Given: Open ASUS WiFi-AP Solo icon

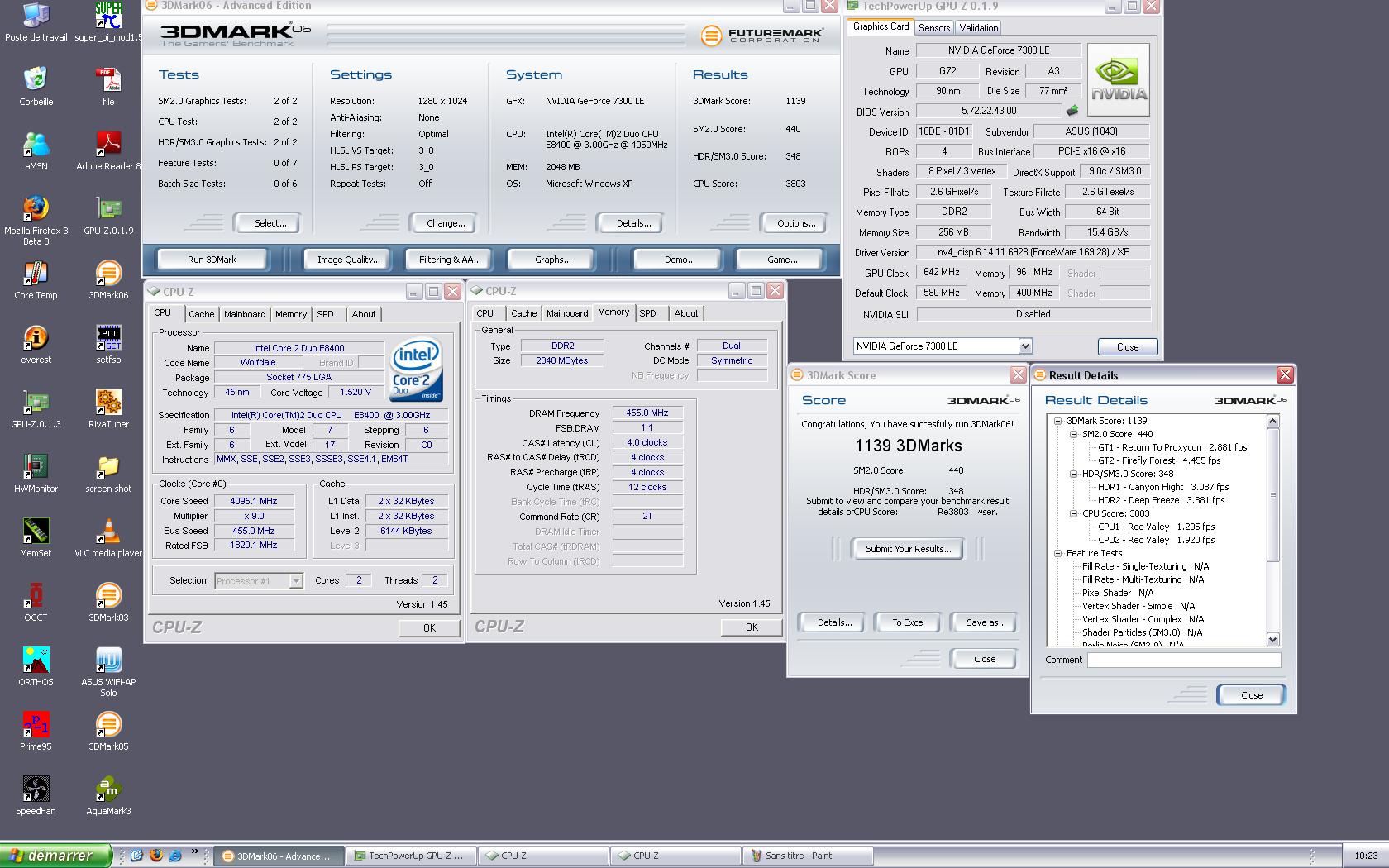Looking at the screenshot, I should pyautogui.click(x=108, y=672).
